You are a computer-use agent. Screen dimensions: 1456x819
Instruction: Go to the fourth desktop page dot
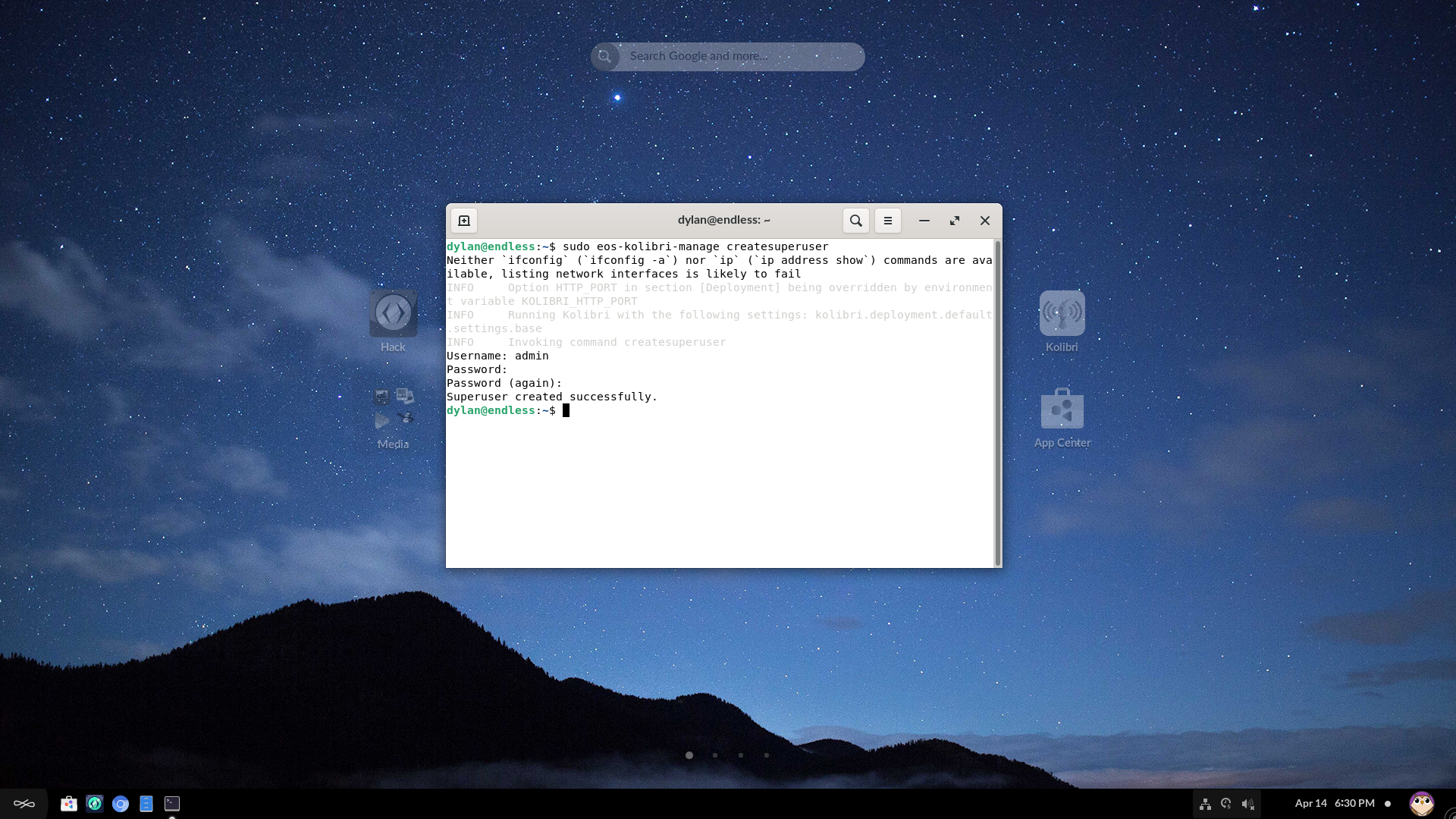pyautogui.click(x=766, y=755)
